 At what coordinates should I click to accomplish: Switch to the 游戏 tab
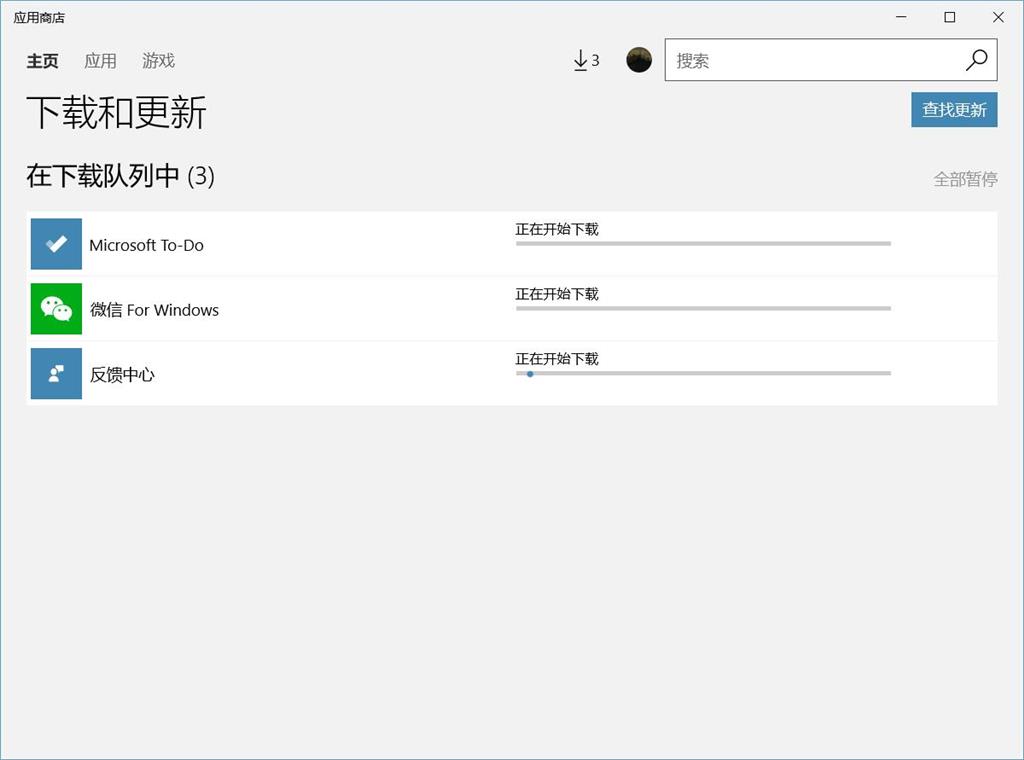pyautogui.click(x=159, y=61)
